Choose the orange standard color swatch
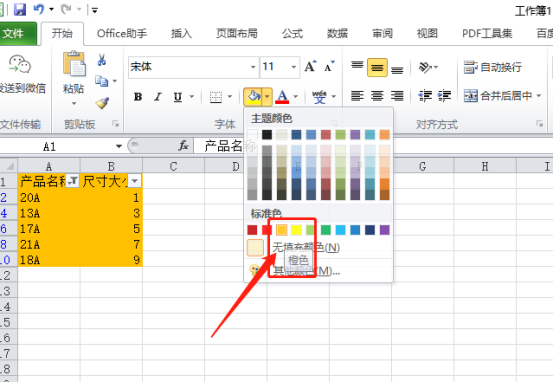Image resolution: width=554 pixels, height=382 pixels. coord(282,230)
